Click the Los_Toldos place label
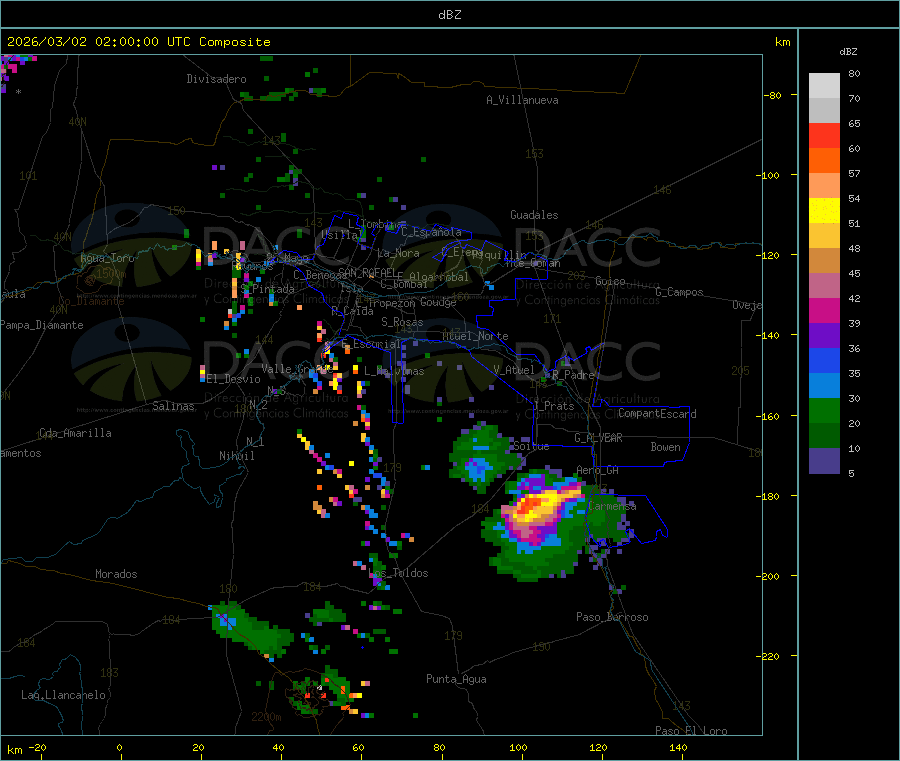 [x=399, y=573]
